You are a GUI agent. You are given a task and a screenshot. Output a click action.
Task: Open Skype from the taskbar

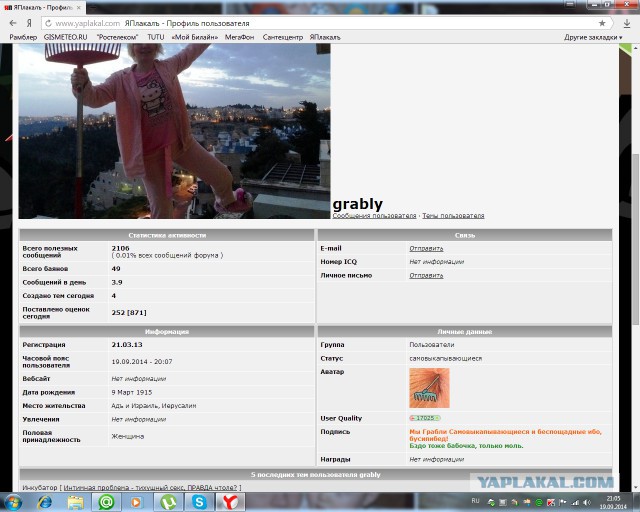pos(199,502)
